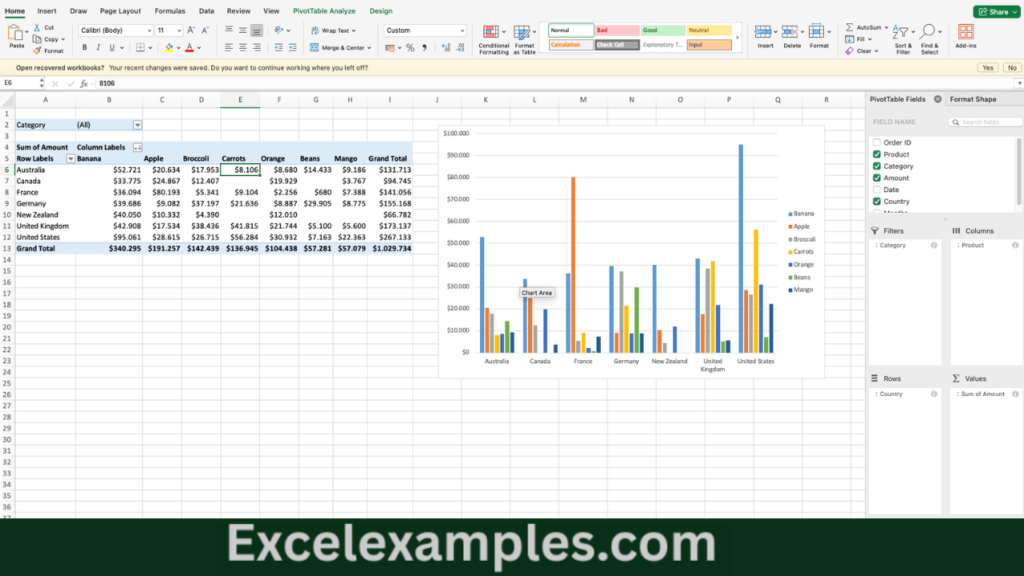Uncheck the Product field

(876, 155)
